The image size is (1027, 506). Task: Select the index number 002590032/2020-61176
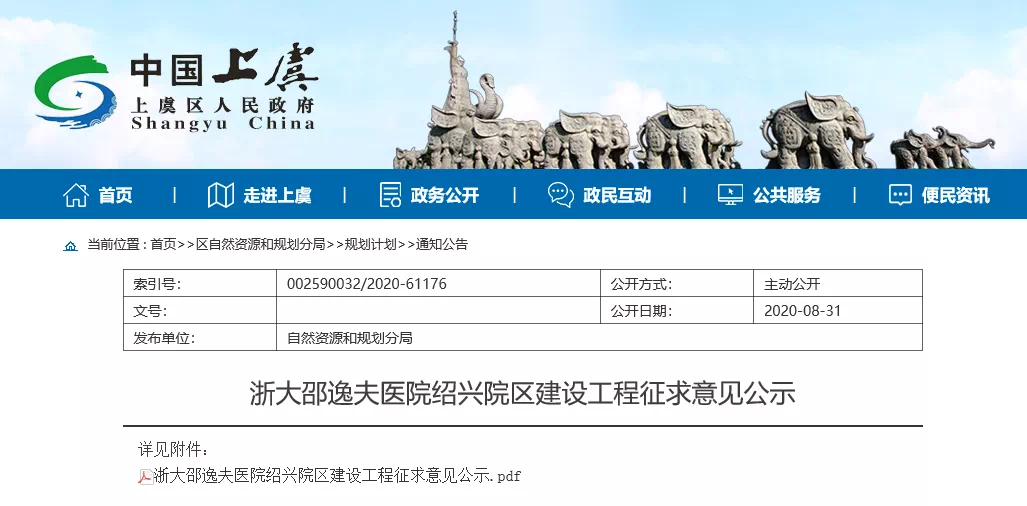click(x=367, y=284)
